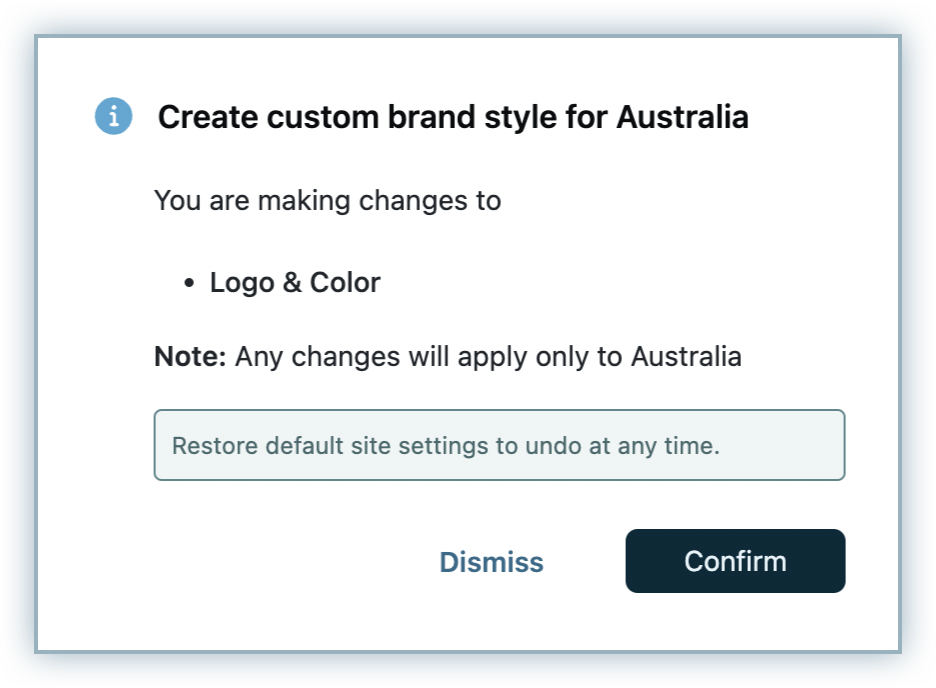Click the bold 'Note:' label
Viewport: 936px width, 688px height.
pyautogui.click(x=190, y=357)
